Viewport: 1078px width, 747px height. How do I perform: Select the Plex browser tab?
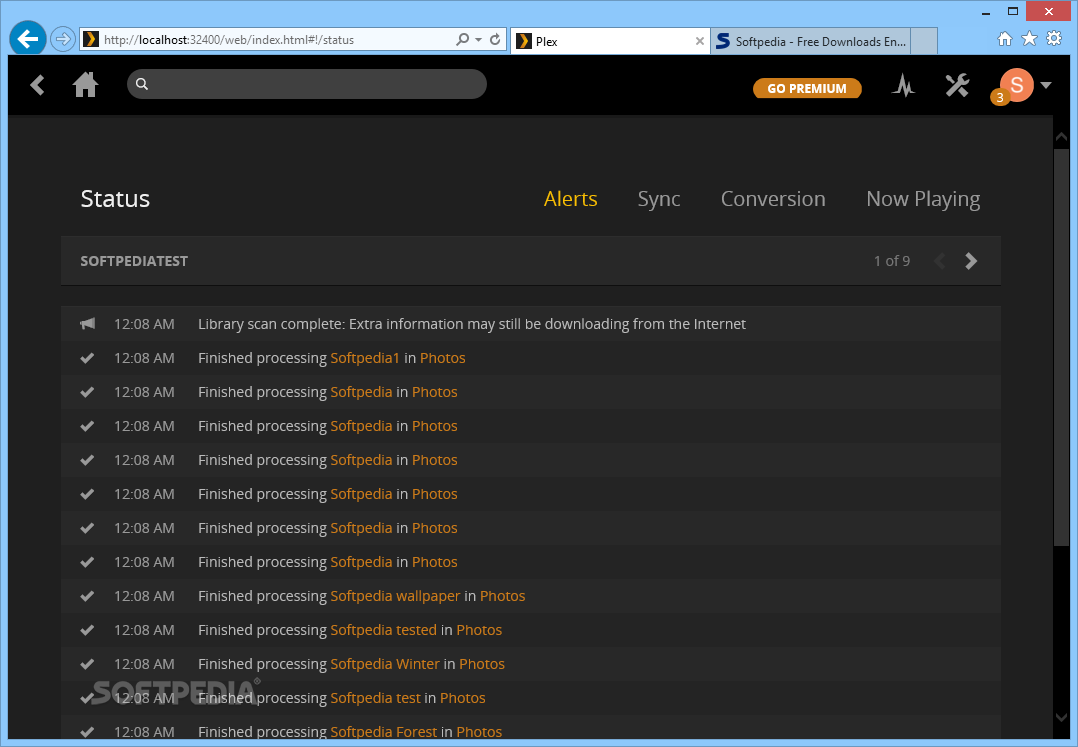(610, 41)
